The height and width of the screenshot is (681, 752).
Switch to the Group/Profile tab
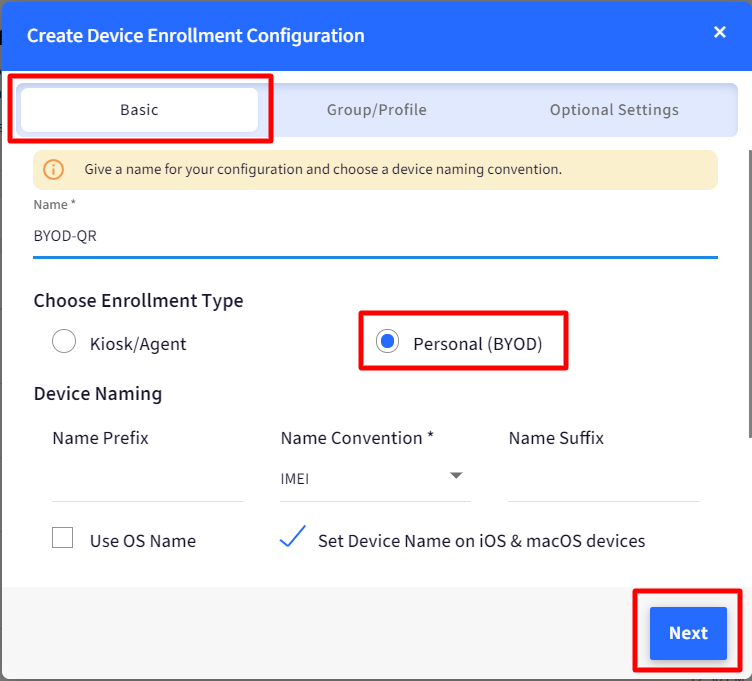coord(376,110)
